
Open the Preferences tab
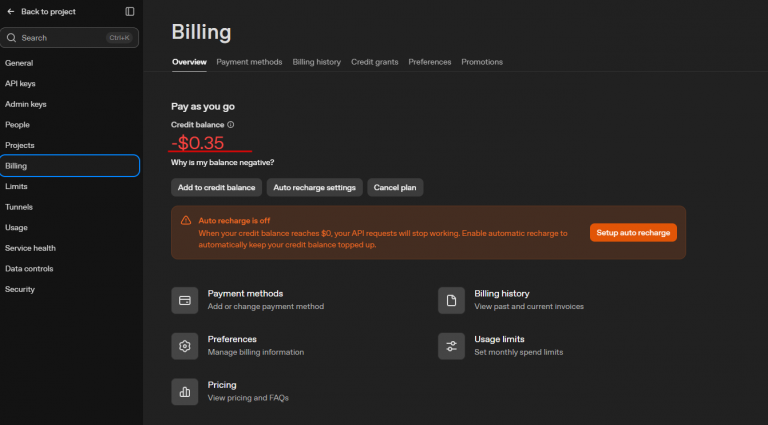(x=430, y=62)
